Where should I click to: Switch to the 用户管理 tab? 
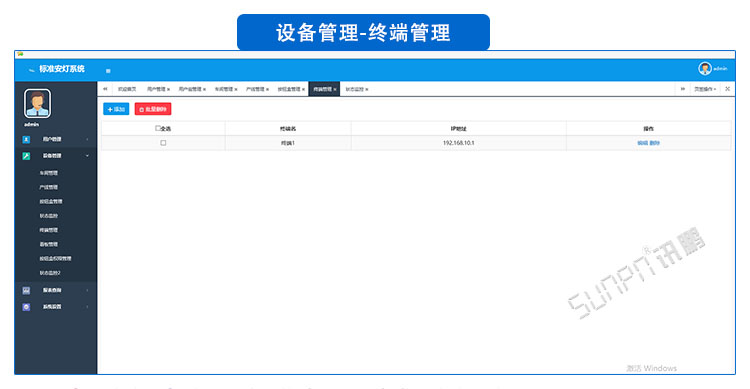(156, 89)
